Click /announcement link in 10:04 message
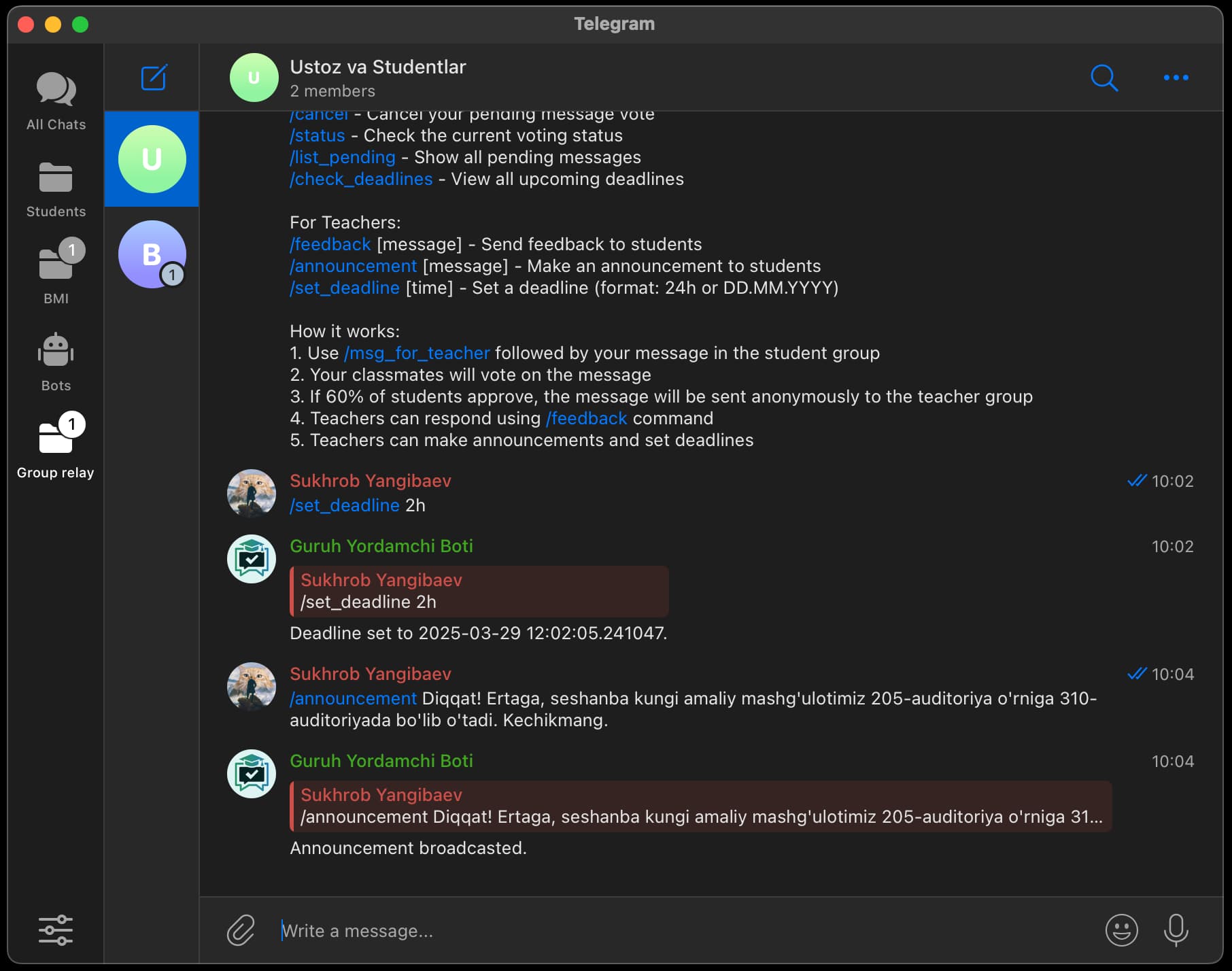 [x=353, y=698]
